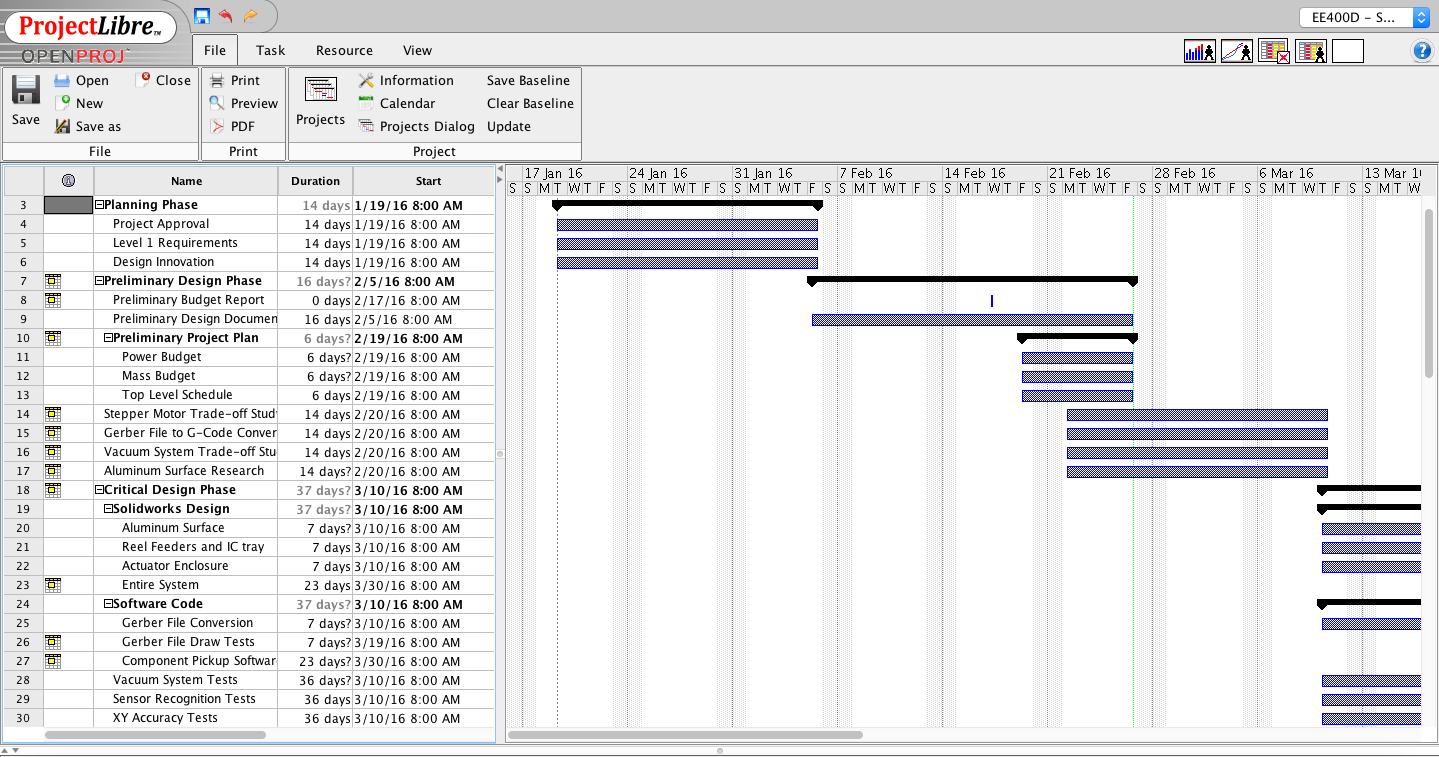
Task: Open the blue Help question mark
Action: (1421, 51)
